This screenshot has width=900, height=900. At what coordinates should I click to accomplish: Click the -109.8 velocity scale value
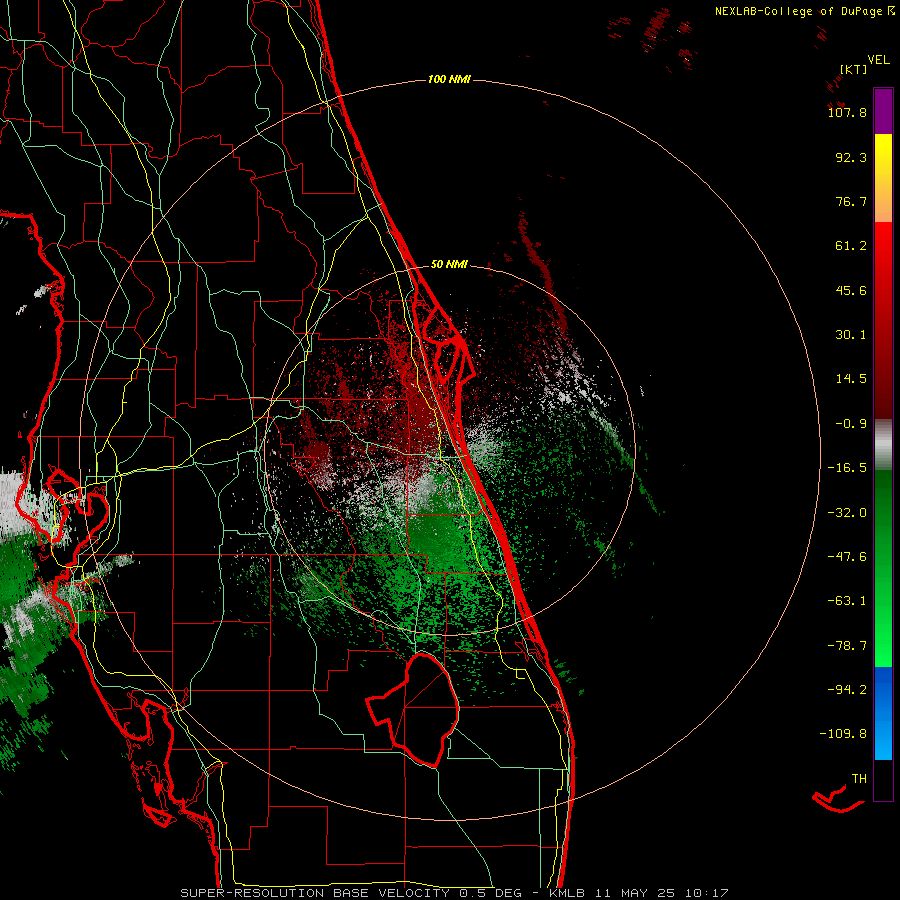[843, 734]
